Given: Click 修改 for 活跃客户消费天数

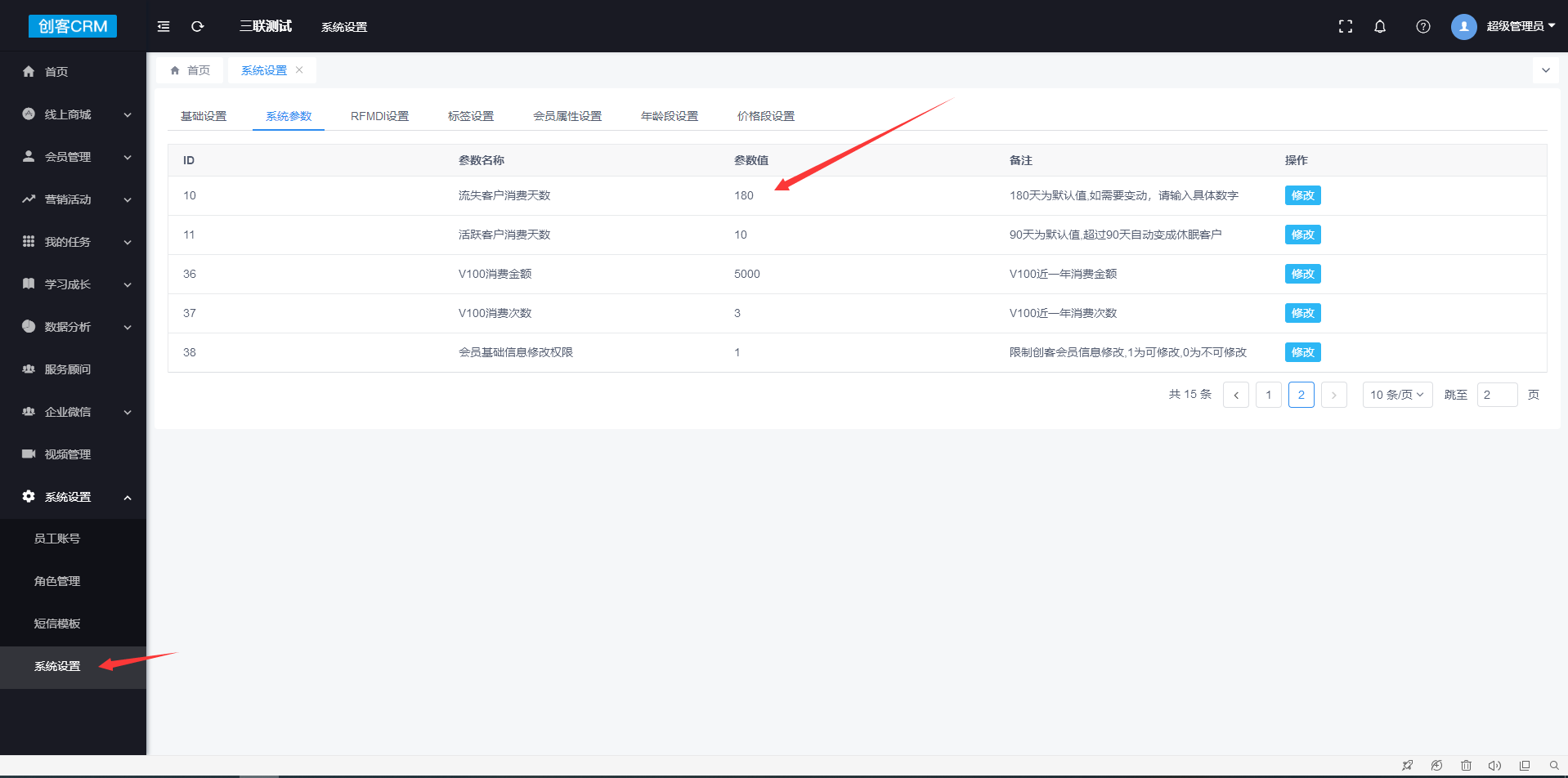Looking at the screenshot, I should 1302,235.
